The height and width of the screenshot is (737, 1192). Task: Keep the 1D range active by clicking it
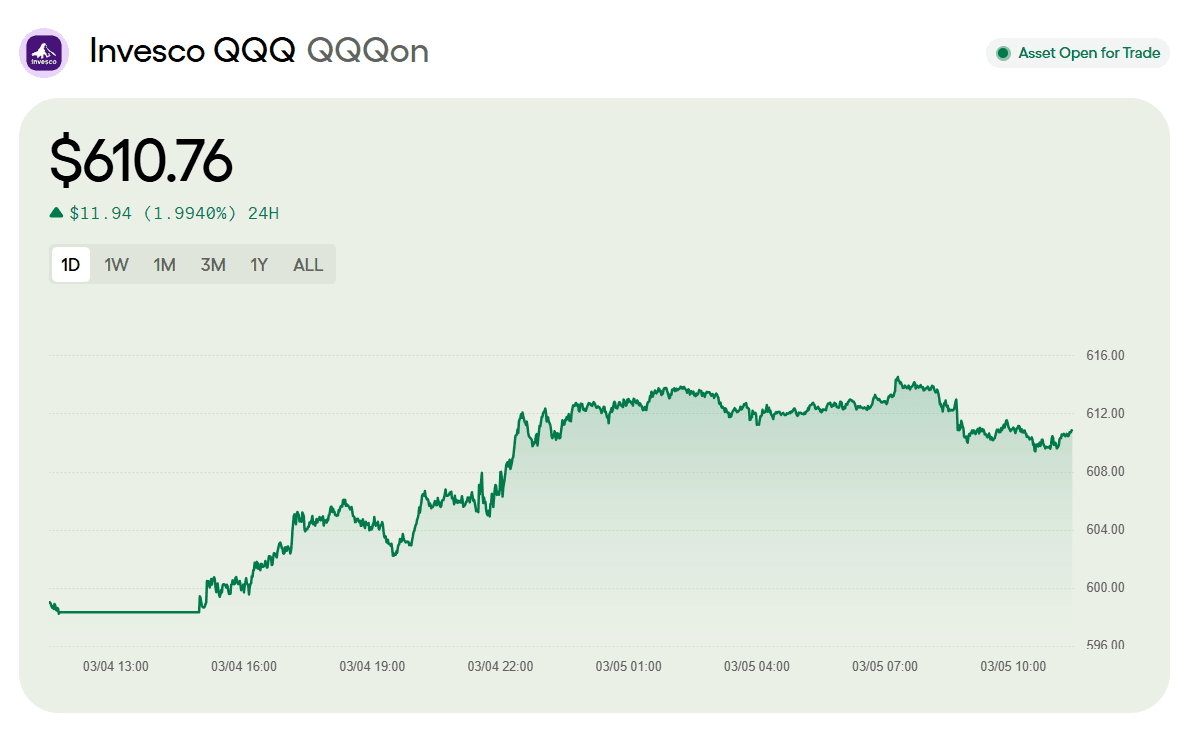[x=70, y=264]
